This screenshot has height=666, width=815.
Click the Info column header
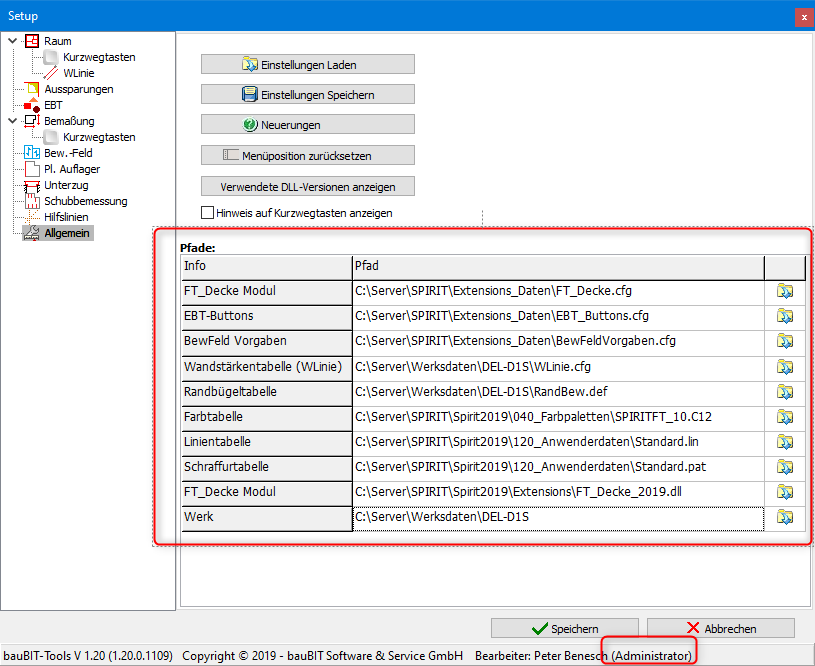point(267,267)
